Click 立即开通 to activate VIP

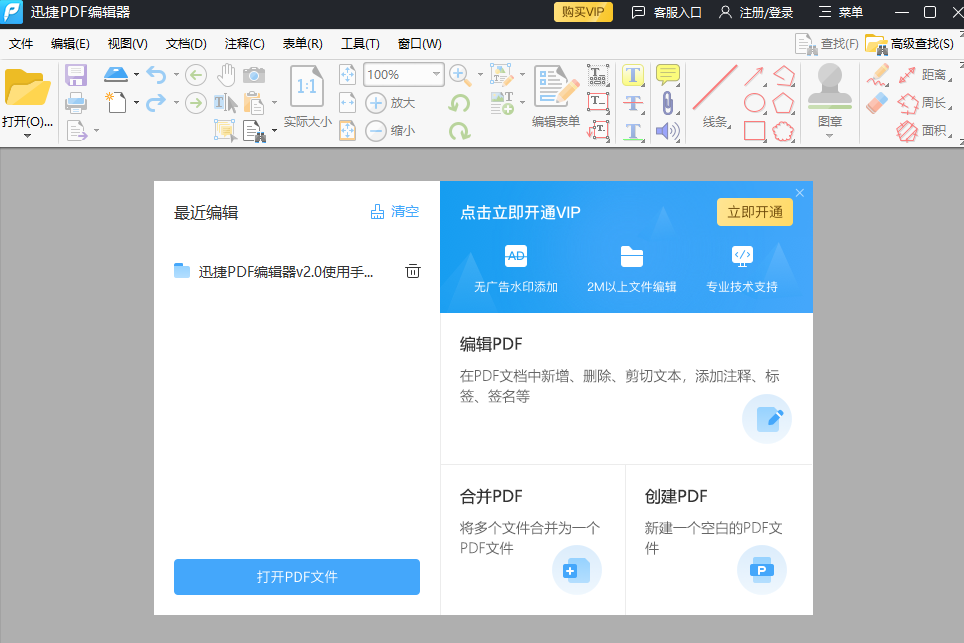pos(754,212)
